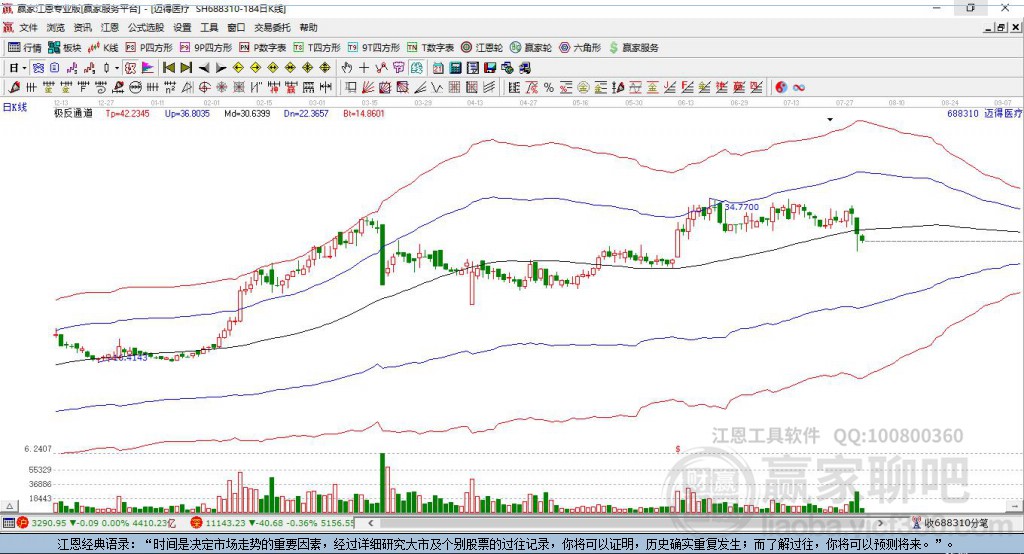Click the circular crosshair target icon

(x=204, y=87)
